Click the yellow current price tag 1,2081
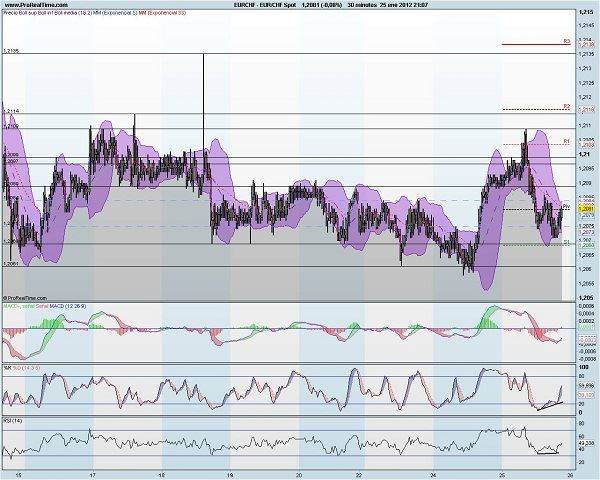 point(586,209)
